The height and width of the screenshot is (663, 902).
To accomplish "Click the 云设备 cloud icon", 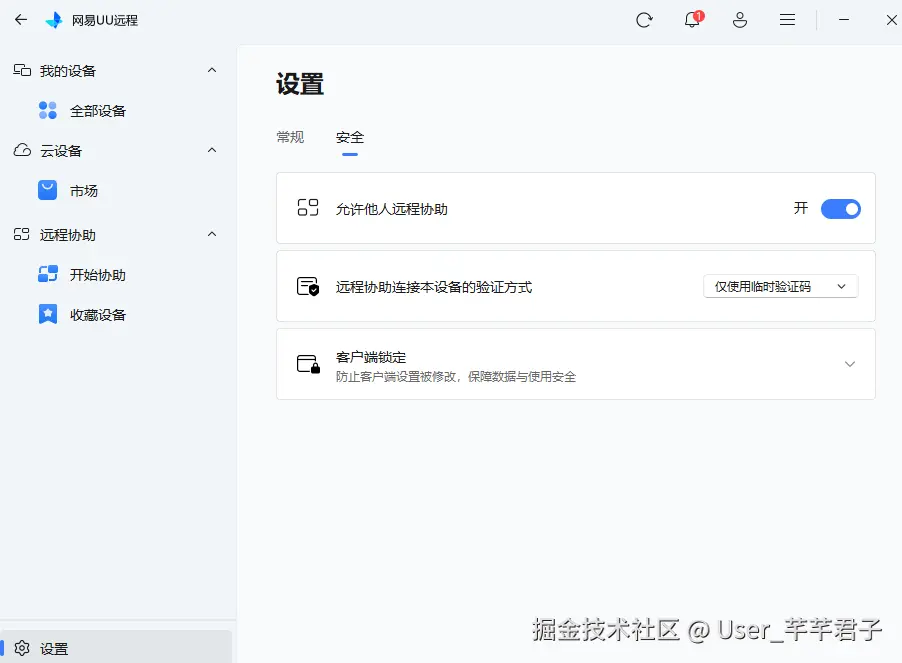I will coord(22,150).
